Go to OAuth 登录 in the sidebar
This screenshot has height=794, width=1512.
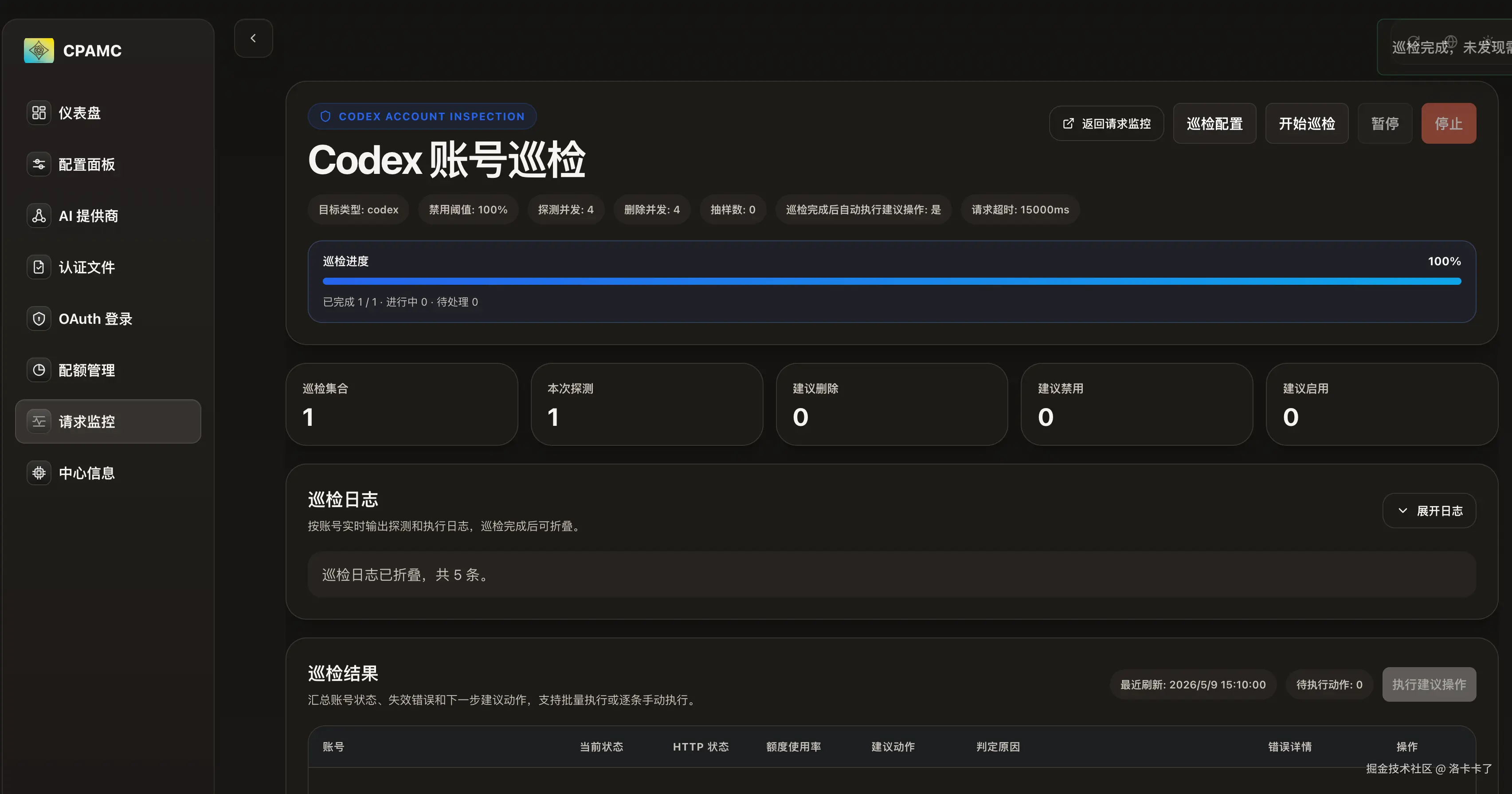pos(108,319)
